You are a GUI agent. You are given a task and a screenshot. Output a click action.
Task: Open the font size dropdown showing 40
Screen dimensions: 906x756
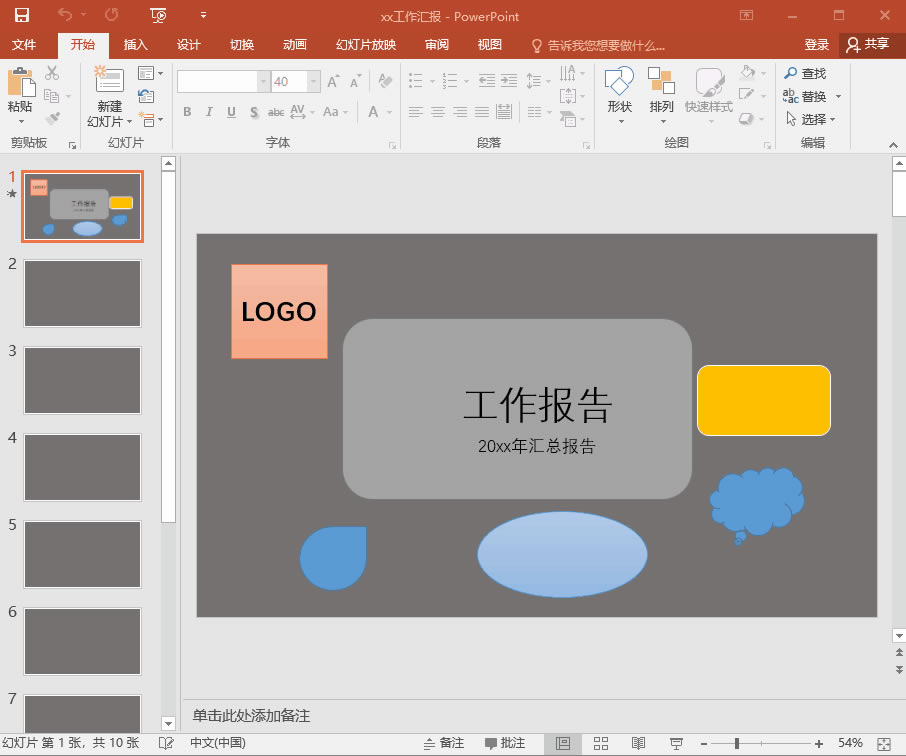[x=314, y=82]
